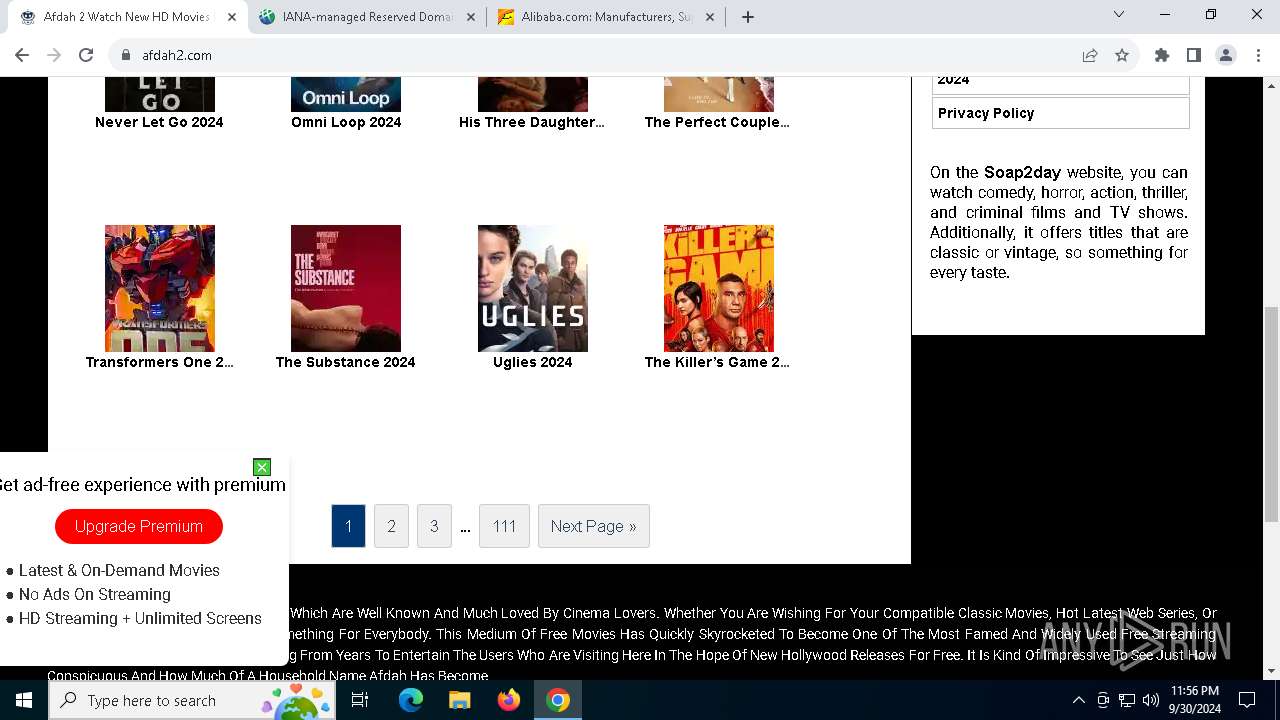Go back to previous page in Chrome
Image resolution: width=1280 pixels, height=720 pixels.
tap(22, 55)
